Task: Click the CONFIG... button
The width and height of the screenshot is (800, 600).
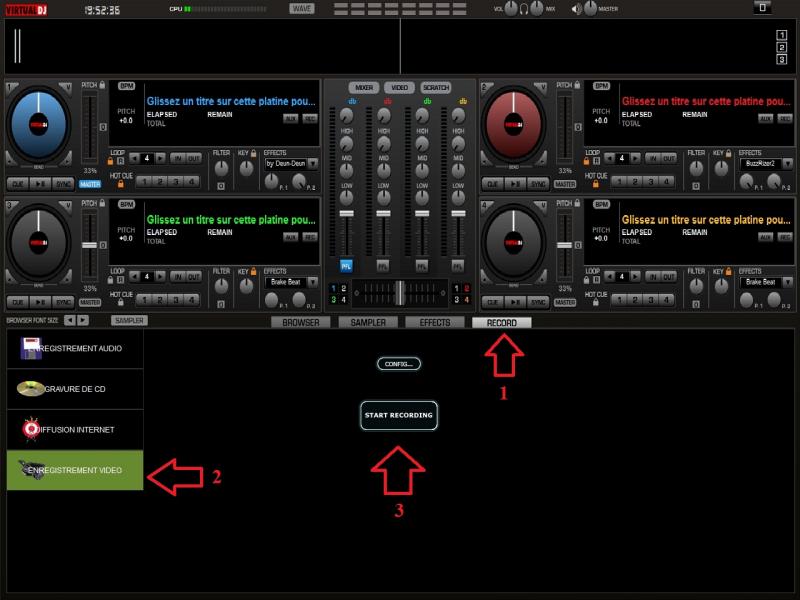Action: coord(398,364)
